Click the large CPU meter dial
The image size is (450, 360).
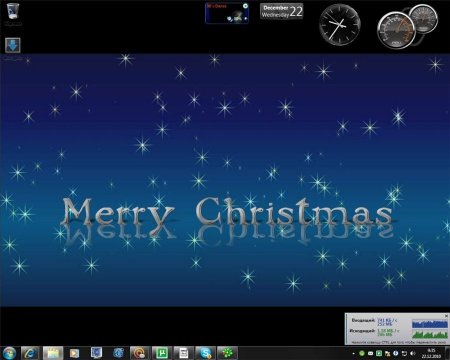[x=396, y=30]
